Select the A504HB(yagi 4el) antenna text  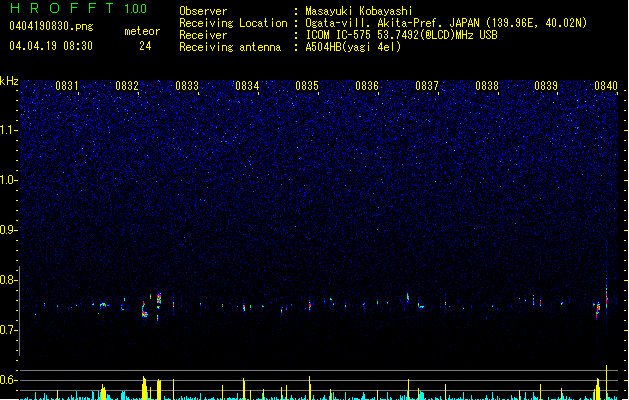pyautogui.click(x=353, y=47)
